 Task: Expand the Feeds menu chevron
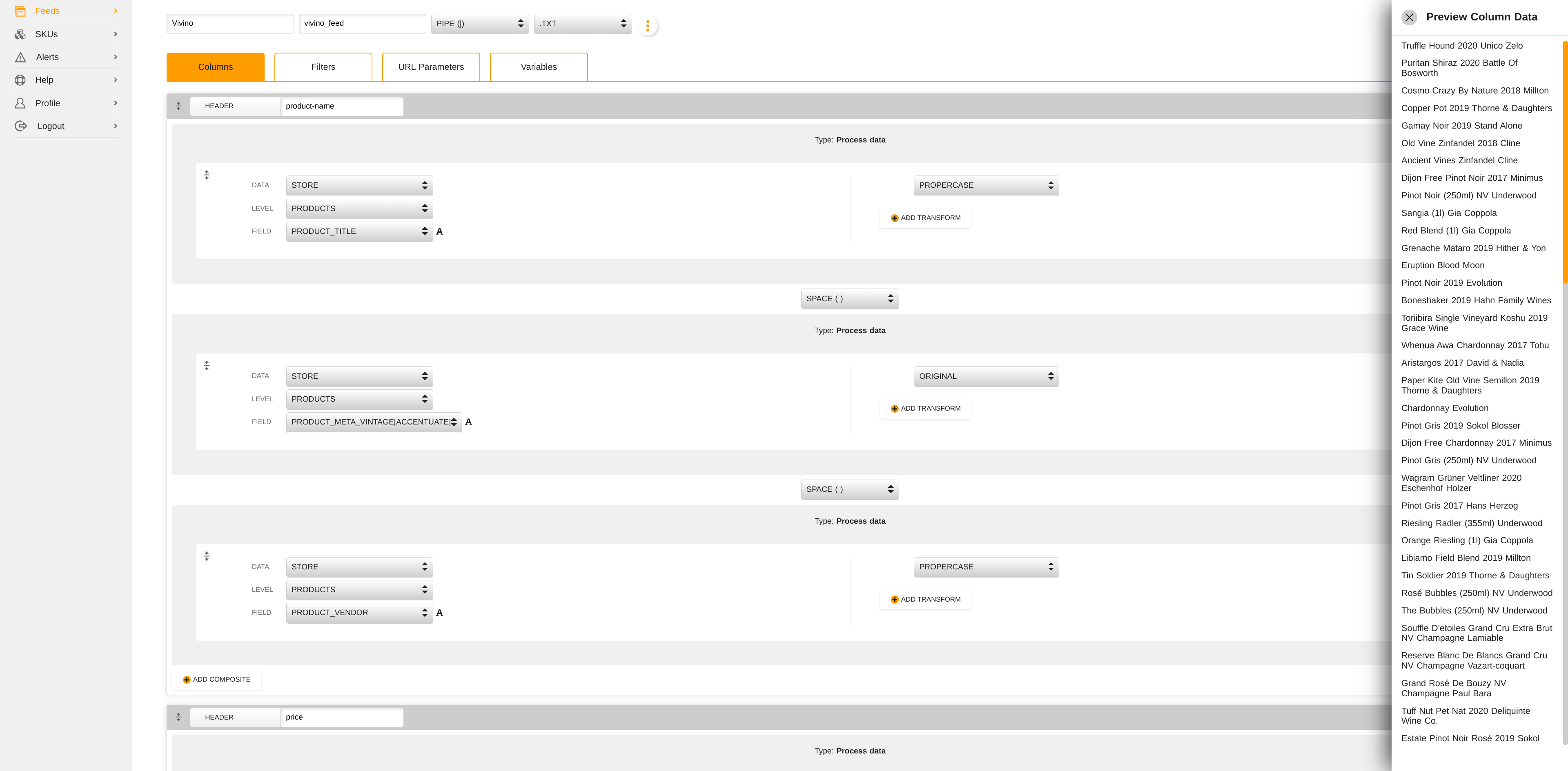[115, 11]
